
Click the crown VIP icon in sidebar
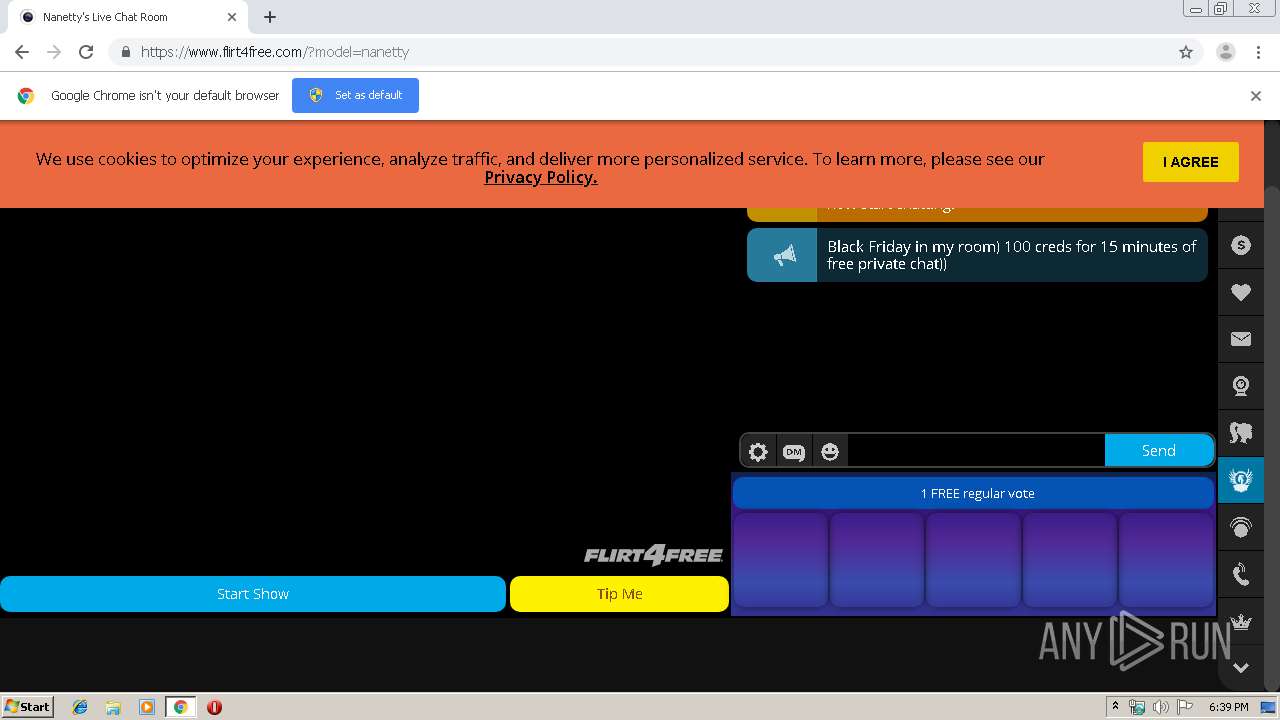1241,621
